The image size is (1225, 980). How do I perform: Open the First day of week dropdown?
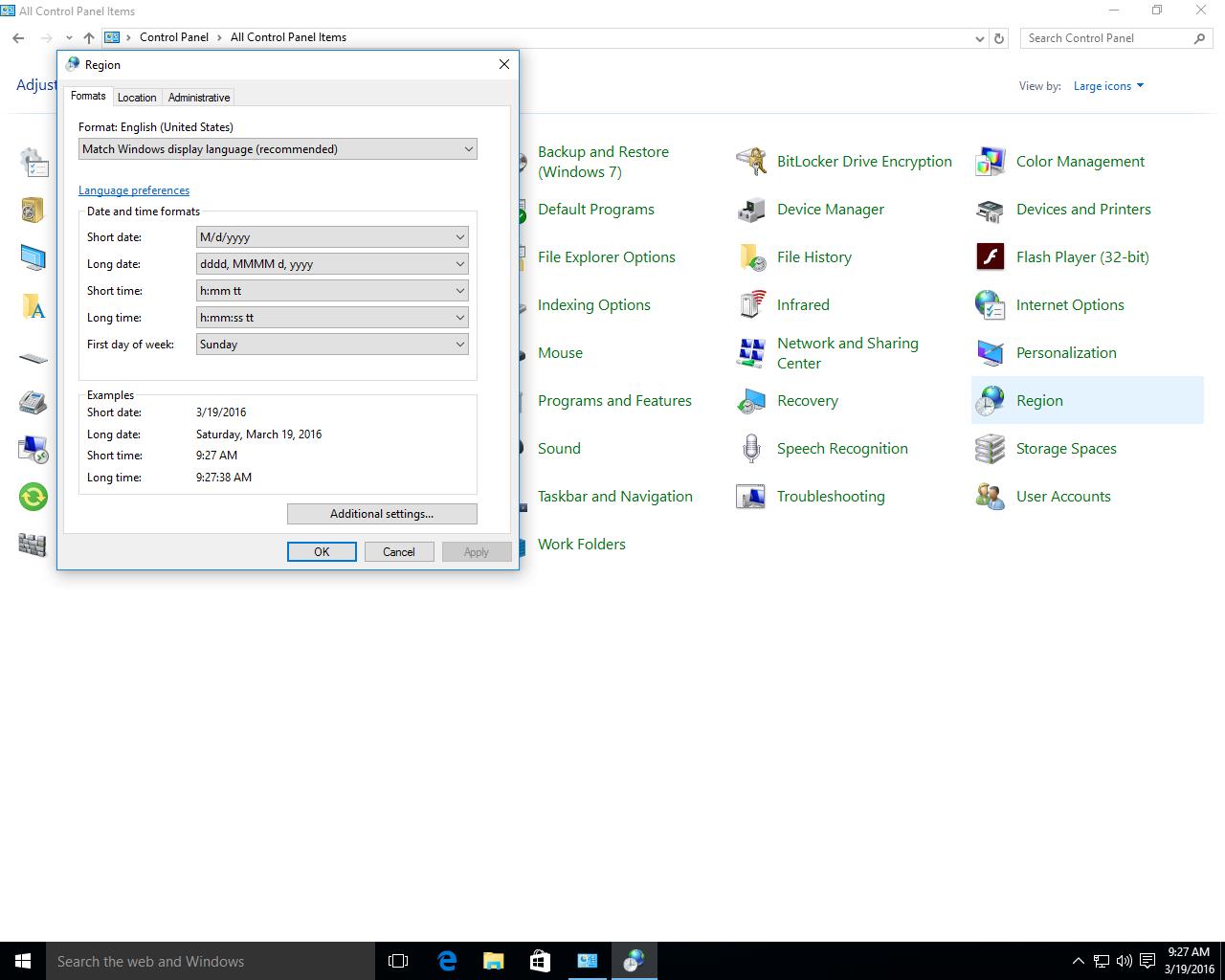point(332,345)
